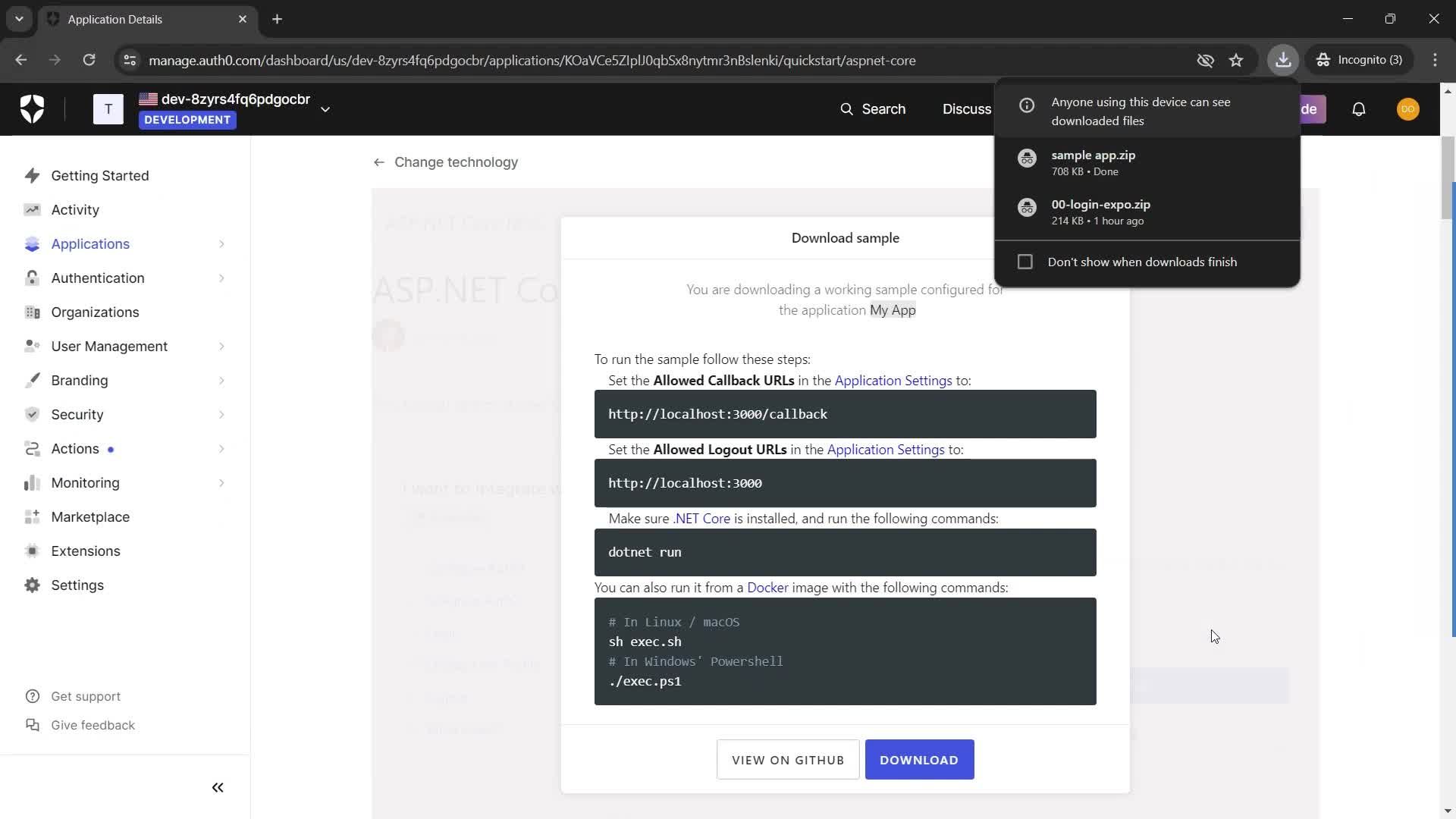Click the Authentication lock icon
Viewport: 1456px width, 819px height.
click(32, 278)
